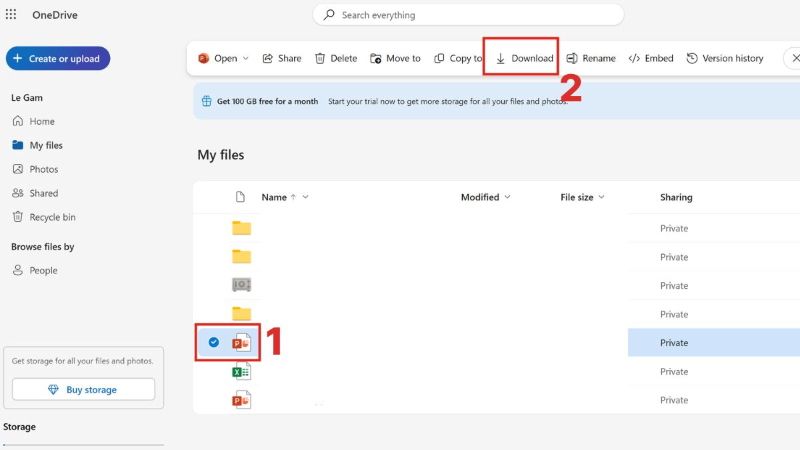Uncheck the selected PowerPoint file checkbox
Viewport: 800px width, 450px height.
coord(214,342)
